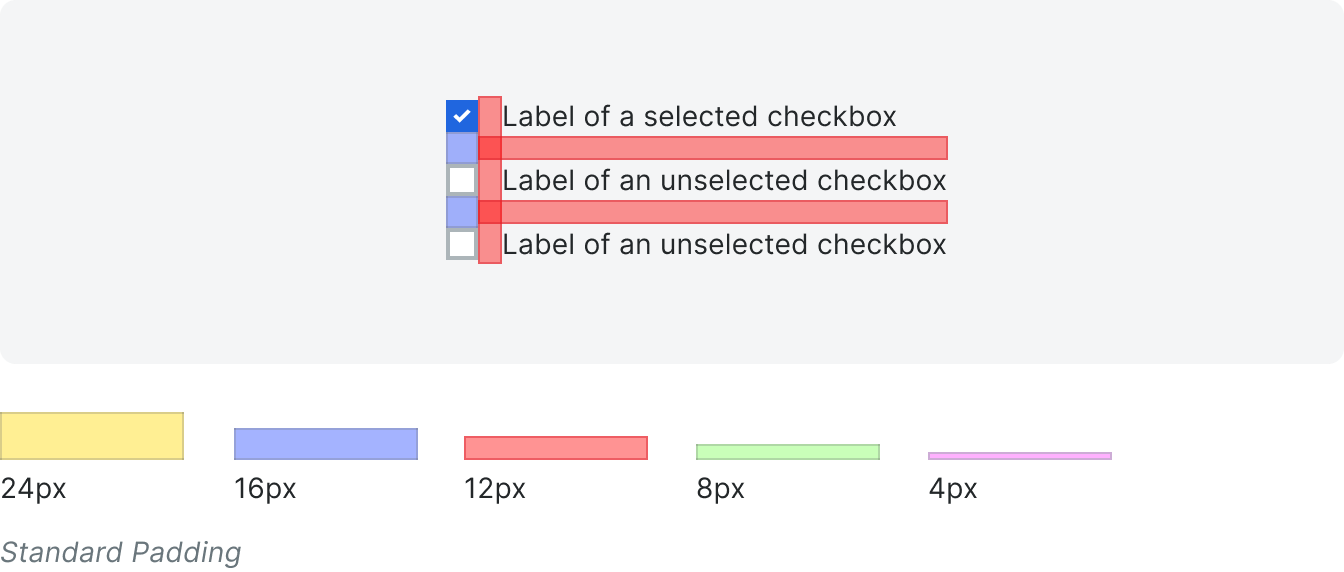1344x572 pixels.
Task: Click the 'Standard Padding' caption
Action: tap(121, 553)
